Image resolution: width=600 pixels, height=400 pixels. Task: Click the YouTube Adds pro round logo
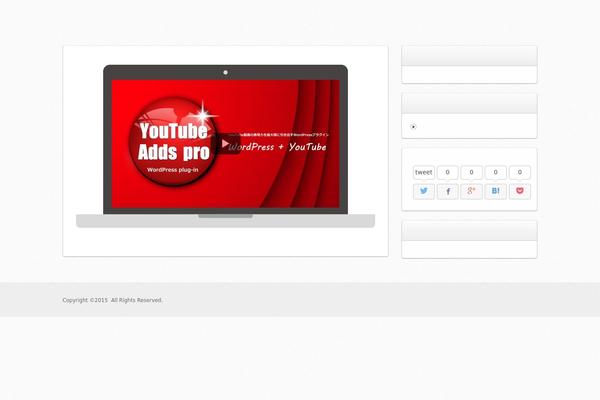pyautogui.click(x=173, y=142)
